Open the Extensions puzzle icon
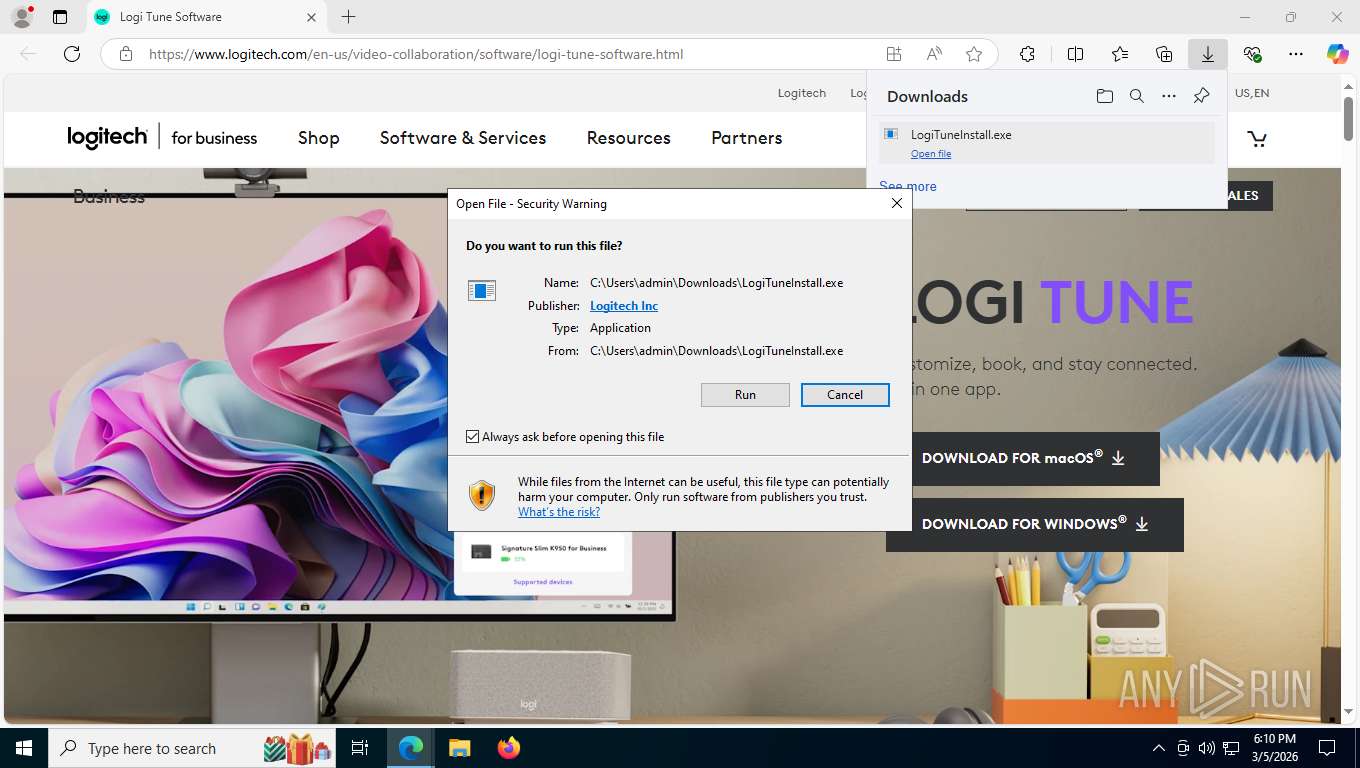The image size is (1360, 768). coord(1027,54)
